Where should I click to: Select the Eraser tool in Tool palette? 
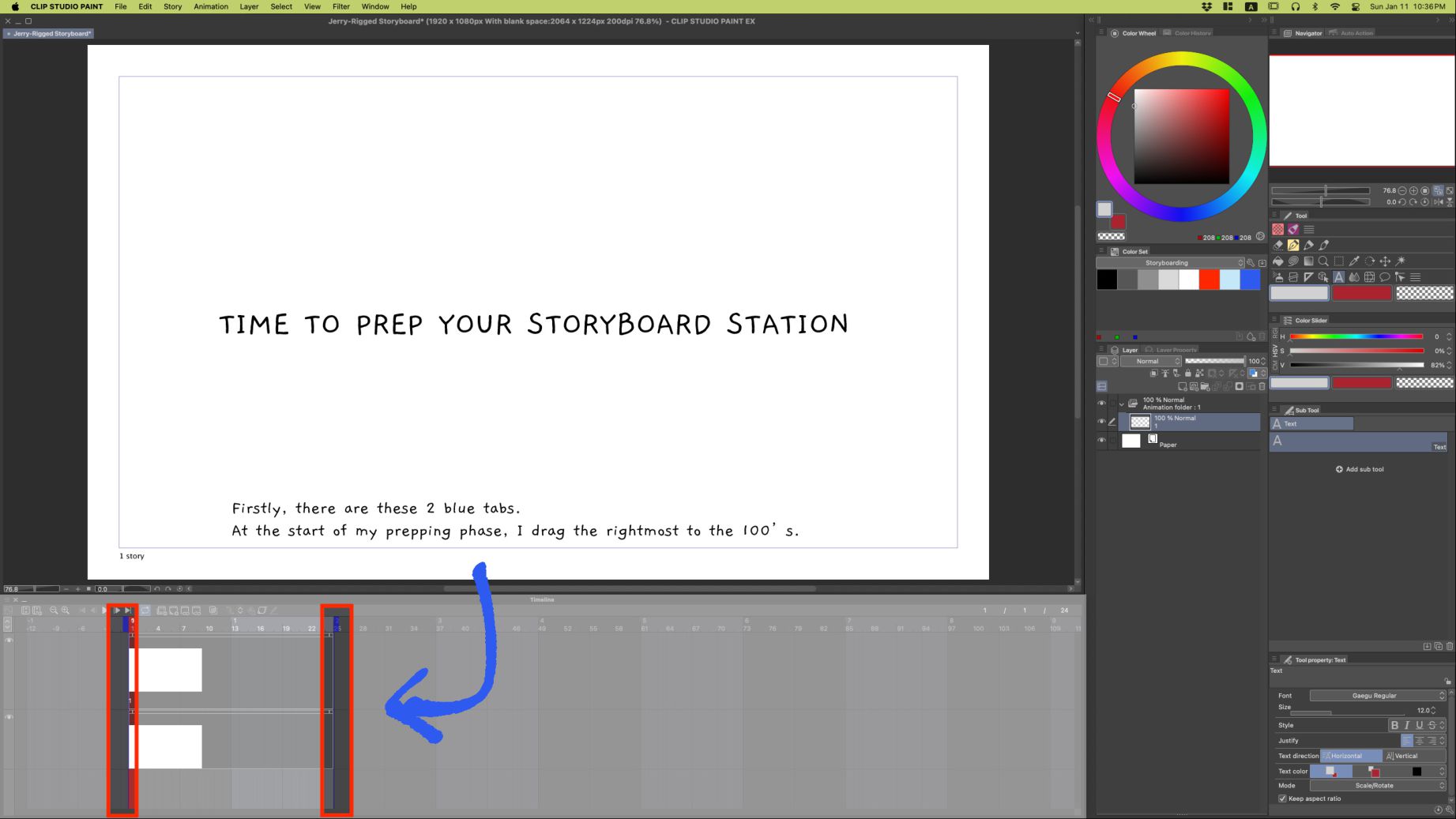pos(1278,245)
